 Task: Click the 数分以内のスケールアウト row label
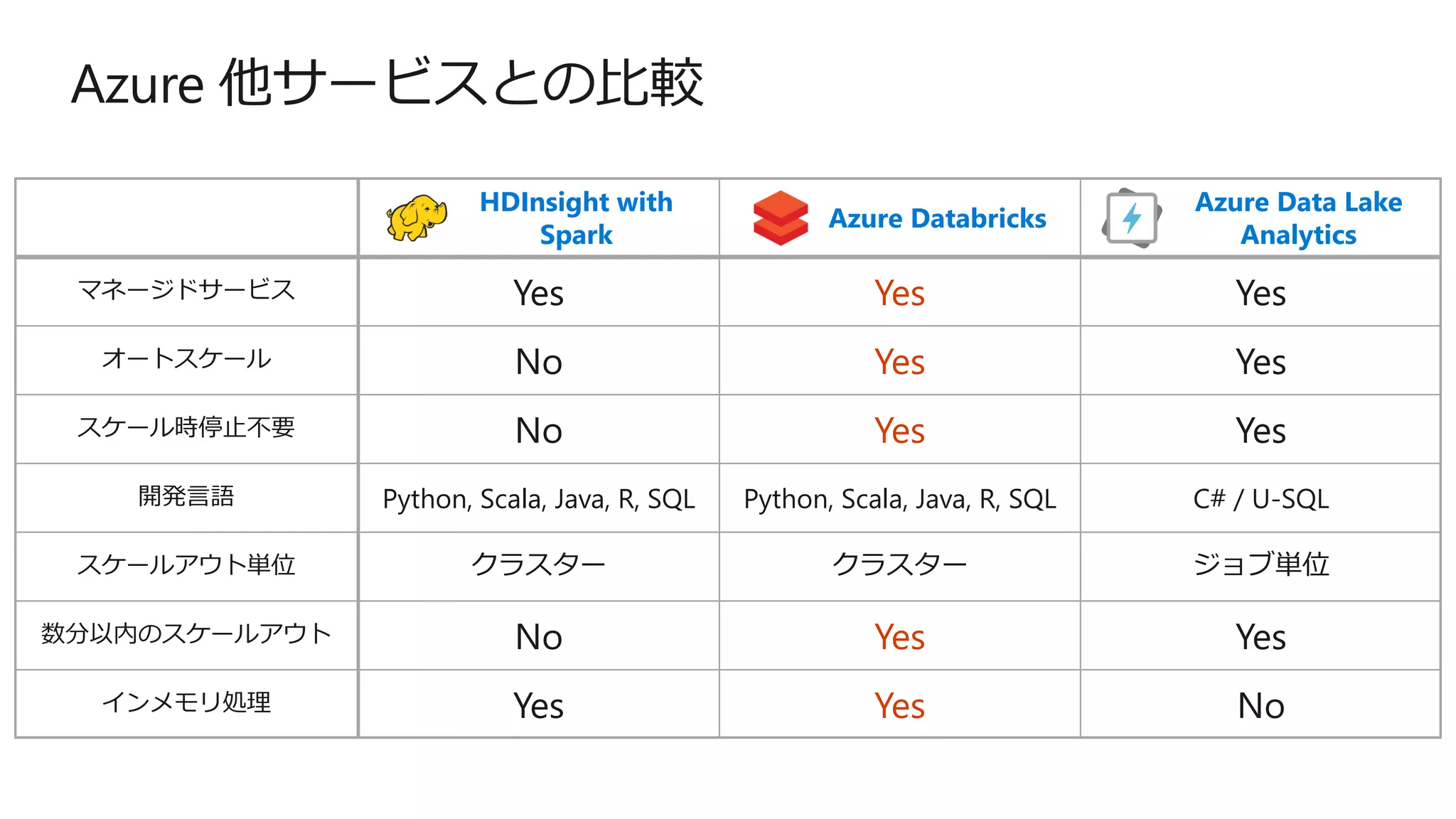click(x=186, y=633)
